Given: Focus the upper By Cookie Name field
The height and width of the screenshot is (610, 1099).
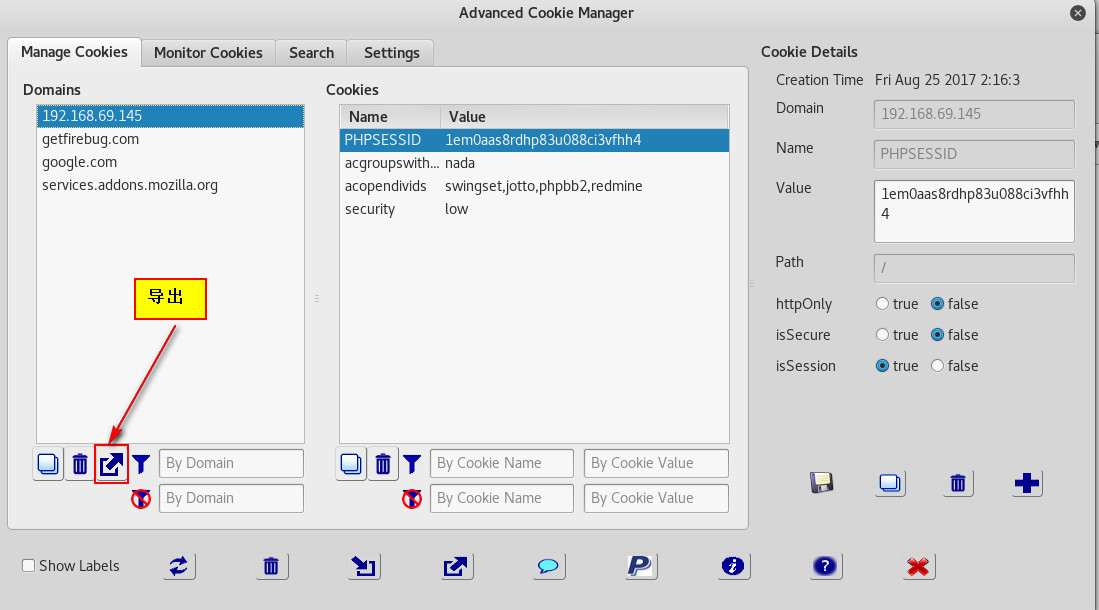Looking at the screenshot, I should [502, 463].
